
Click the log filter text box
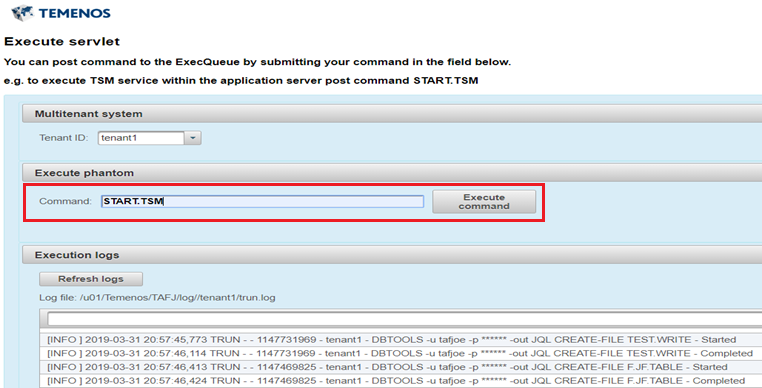tap(404, 319)
